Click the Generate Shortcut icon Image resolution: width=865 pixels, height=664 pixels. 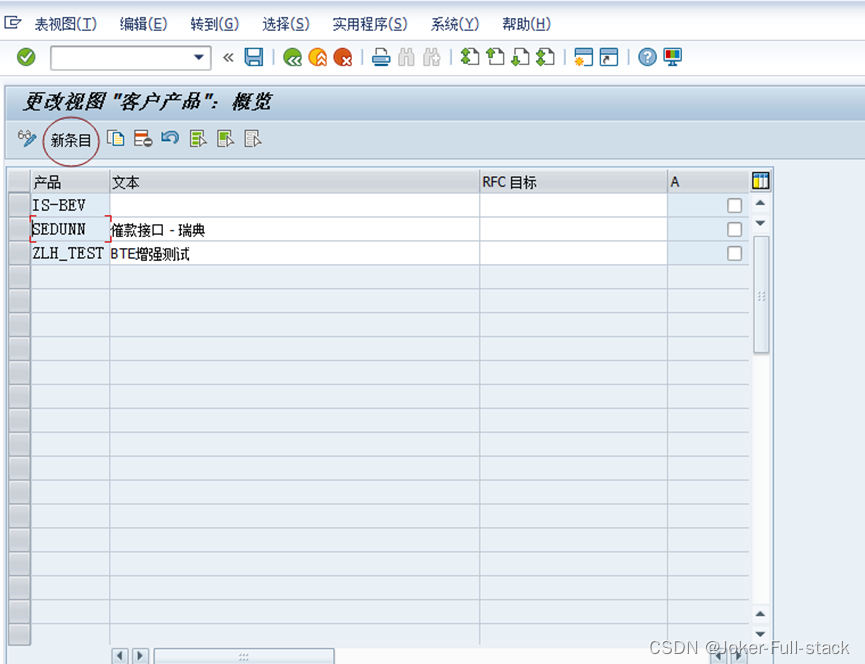click(608, 57)
